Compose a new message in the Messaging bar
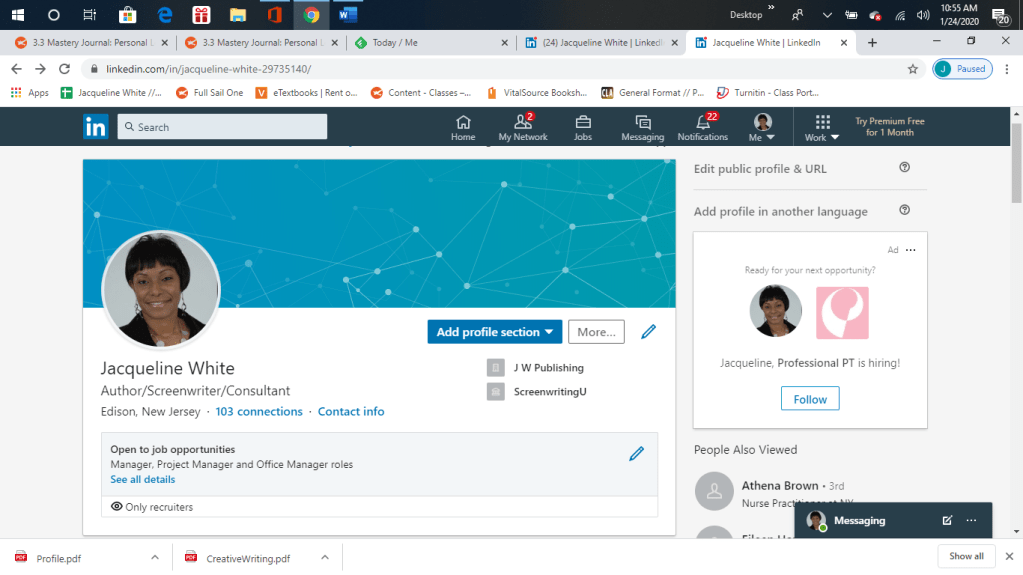Viewport: 1023px width, 575px height. [x=947, y=521]
